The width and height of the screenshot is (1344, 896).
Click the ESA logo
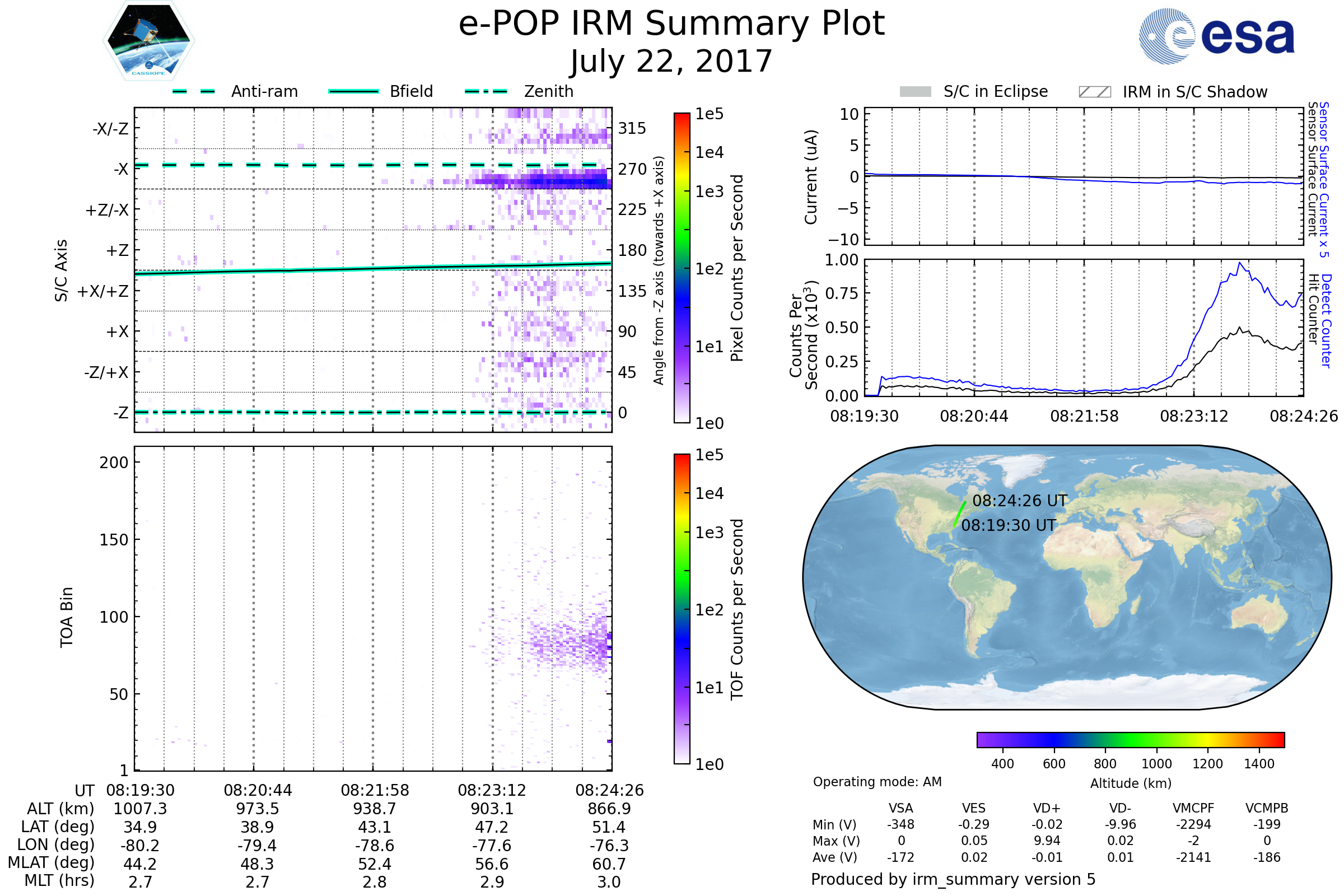click(x=1216, y=36)
